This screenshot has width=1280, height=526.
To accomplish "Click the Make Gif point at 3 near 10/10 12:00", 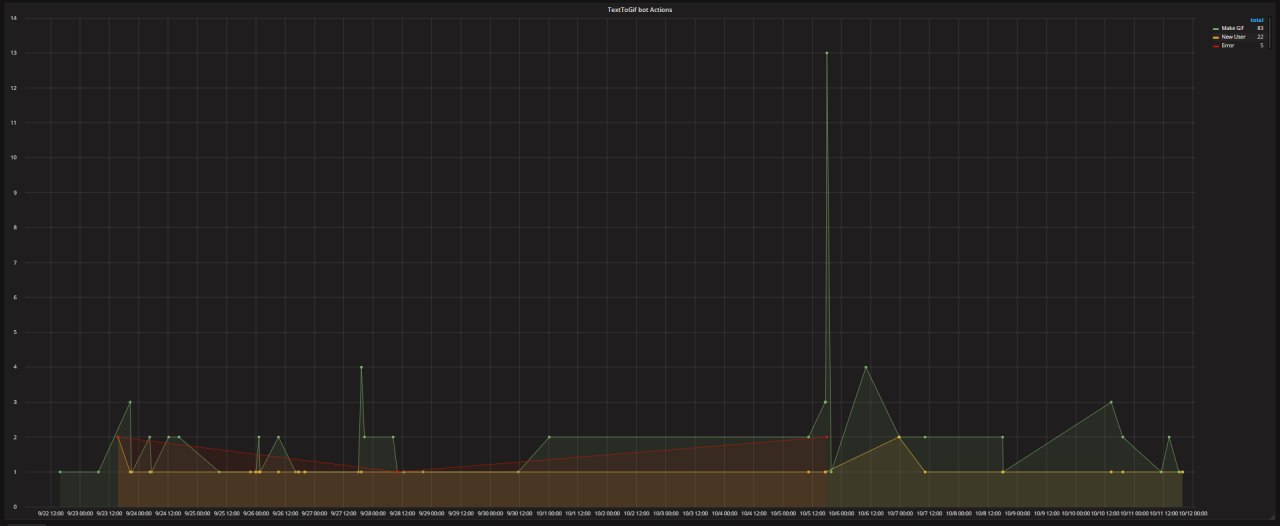I will coord(1111,402).
